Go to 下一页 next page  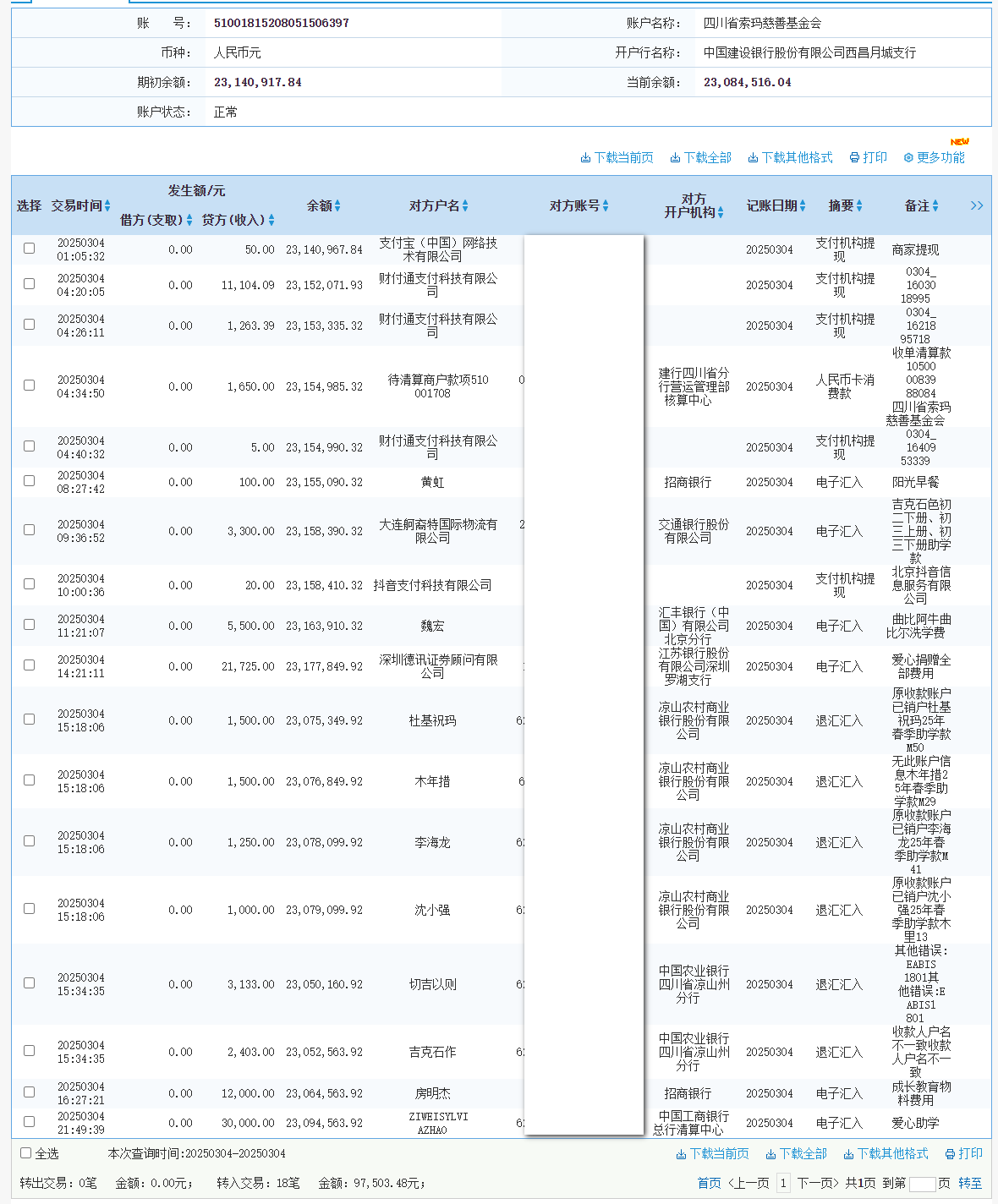point(817,1184)
